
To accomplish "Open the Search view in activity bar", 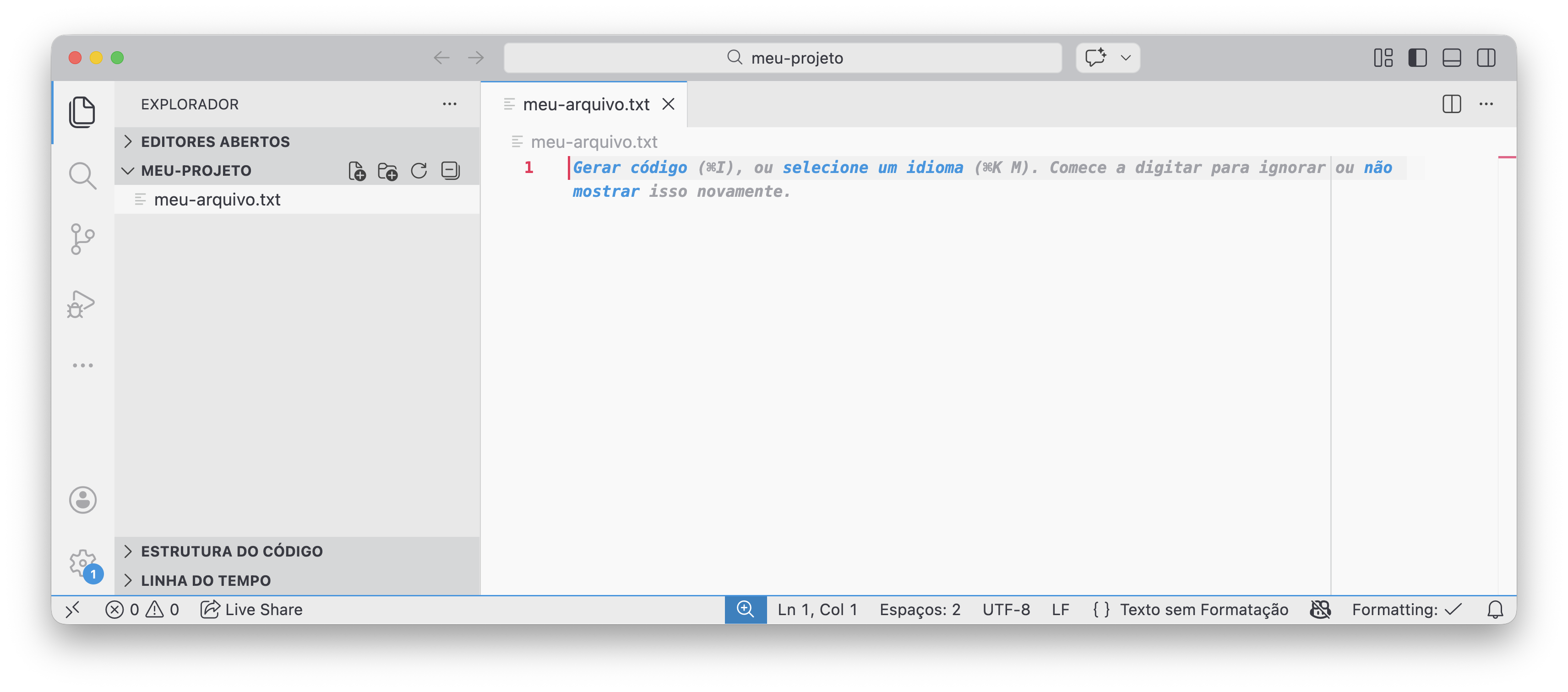I will click(82, 176).
